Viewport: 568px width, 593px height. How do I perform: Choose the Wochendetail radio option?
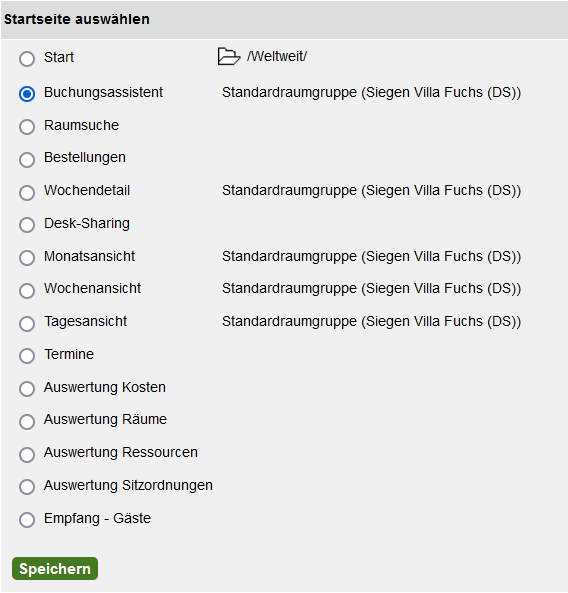pos(27,192)
